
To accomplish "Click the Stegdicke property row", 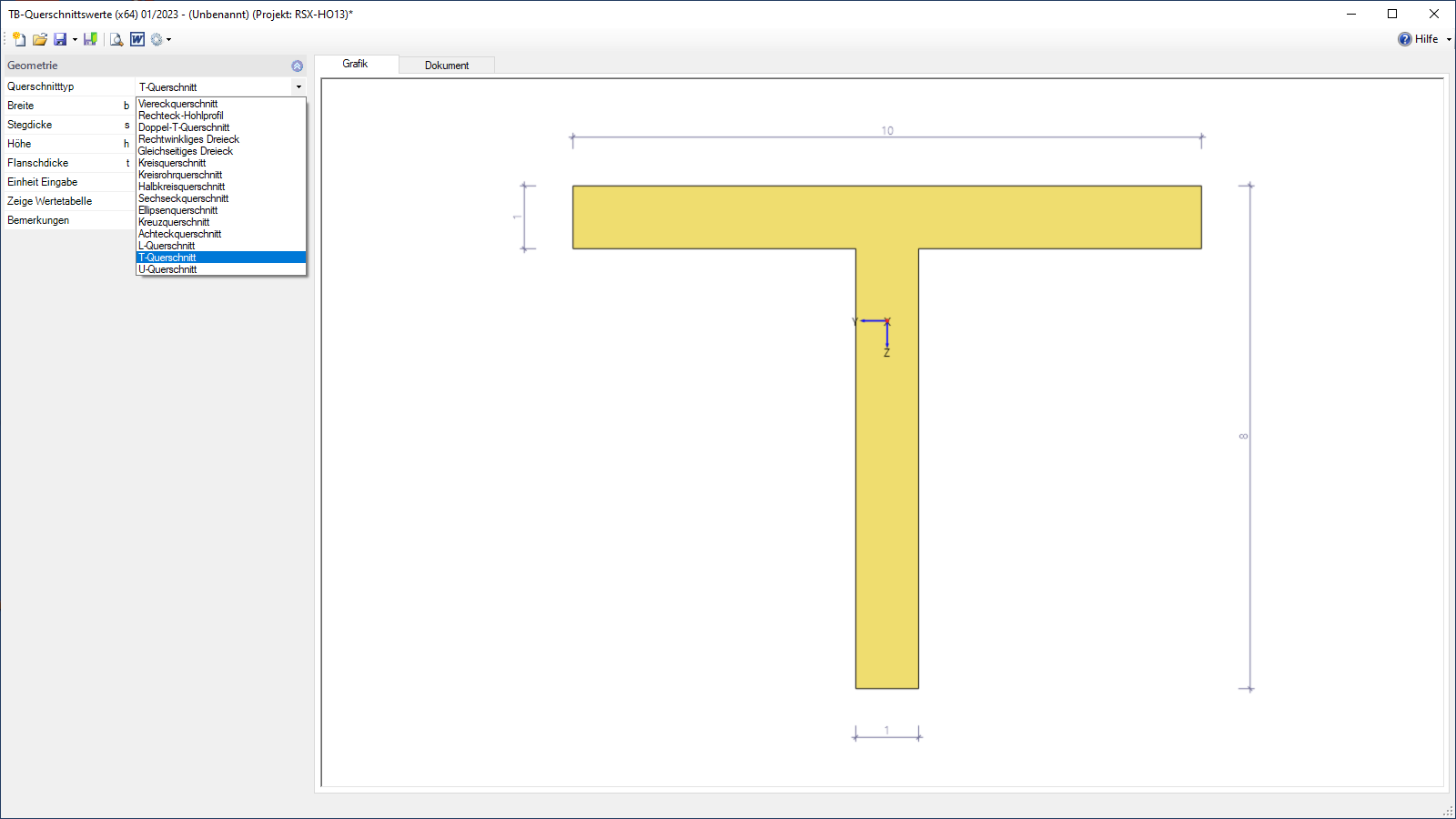I will [68, 125].
